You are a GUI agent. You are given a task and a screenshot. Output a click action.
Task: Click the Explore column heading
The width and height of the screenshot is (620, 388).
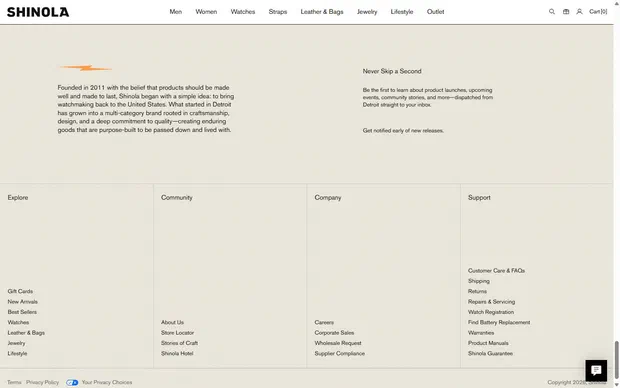coord(18,197)
